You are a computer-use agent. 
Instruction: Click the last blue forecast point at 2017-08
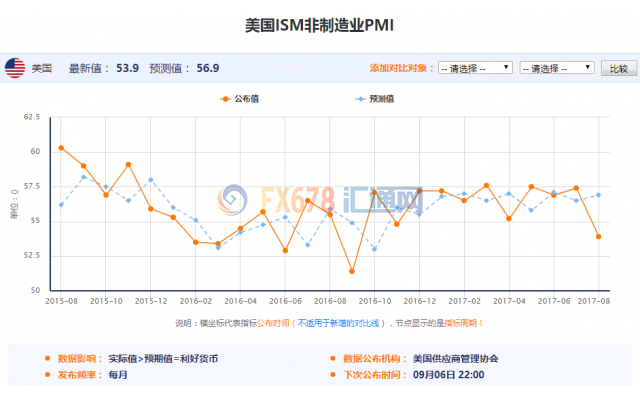599,195
